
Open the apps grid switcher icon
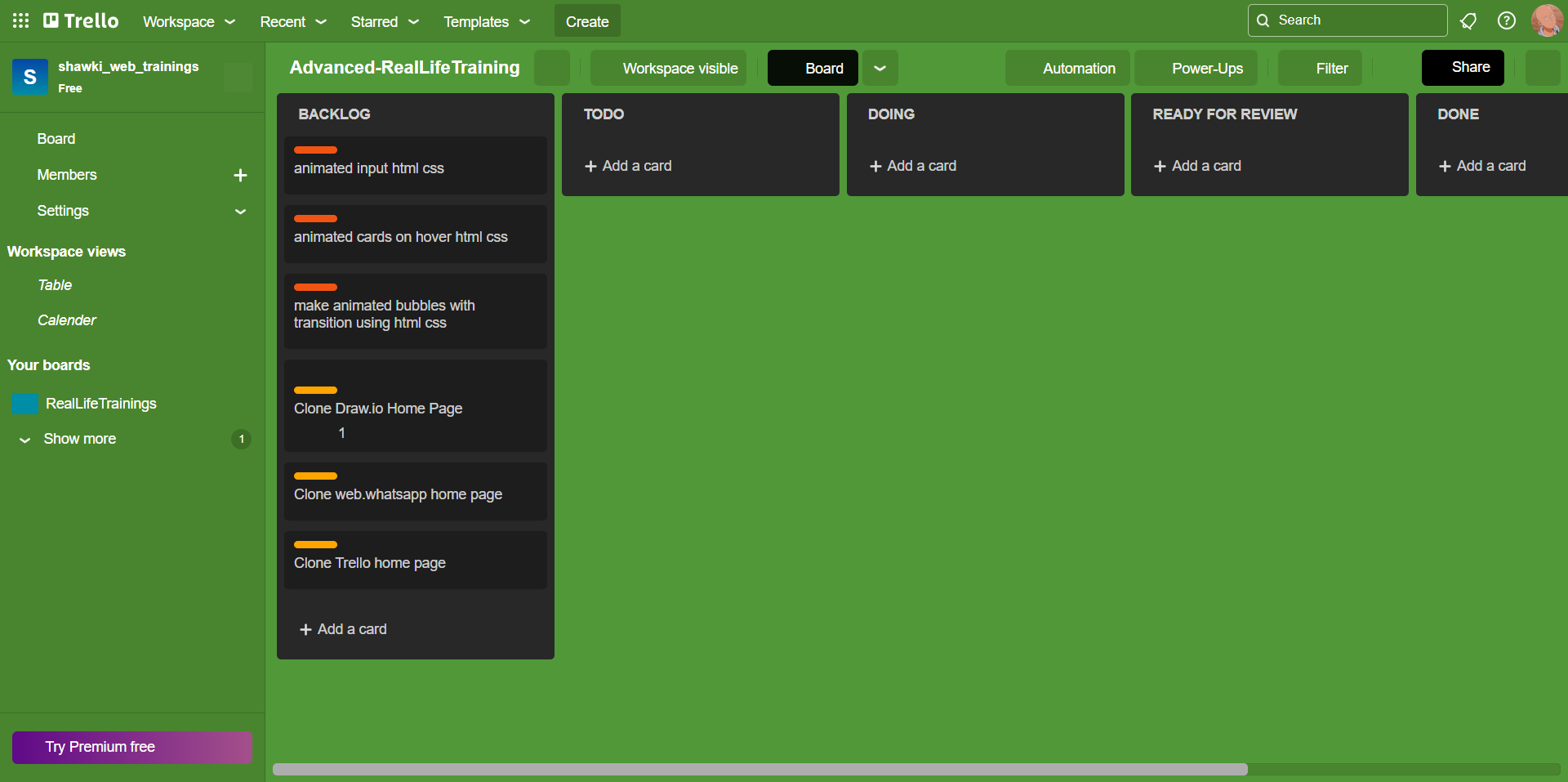coord(20,20)
